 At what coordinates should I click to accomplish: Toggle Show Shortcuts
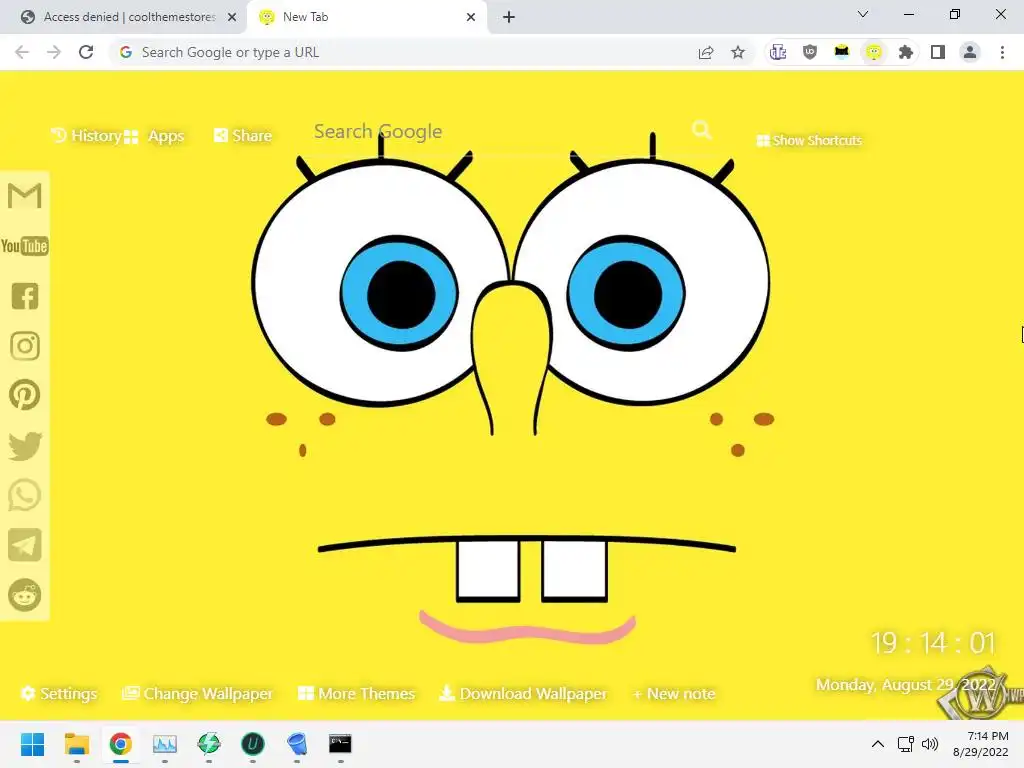[x=809, y=140]
